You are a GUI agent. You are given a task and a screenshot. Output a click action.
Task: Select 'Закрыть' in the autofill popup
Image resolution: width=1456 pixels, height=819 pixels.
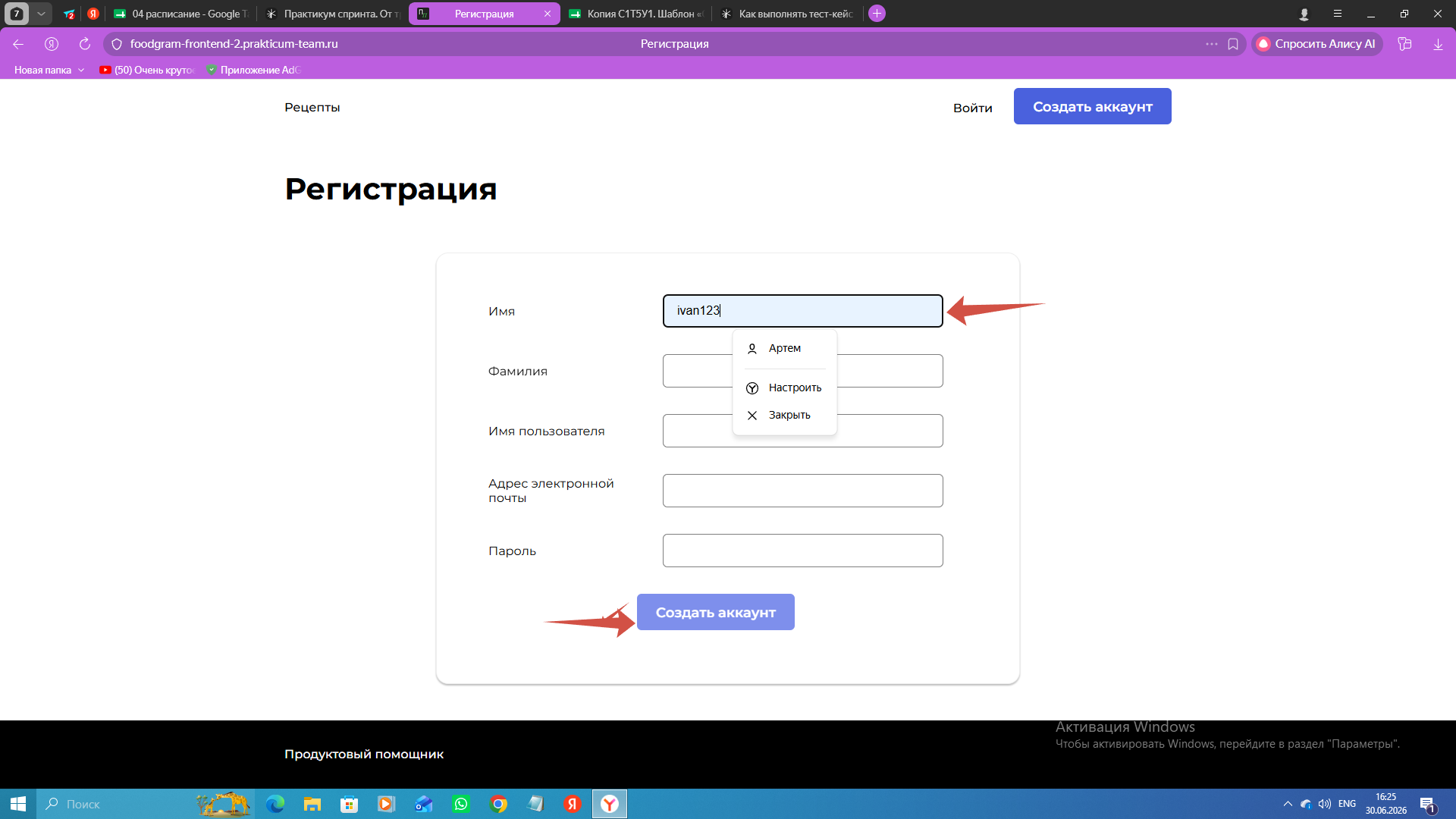(x=785, y=415)
